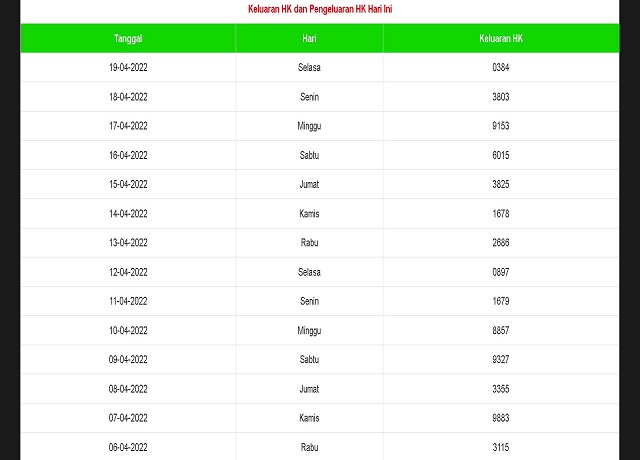This screenshot has width=640, height=460.
Task: Click result number 3355
Action: click(501, 389)
